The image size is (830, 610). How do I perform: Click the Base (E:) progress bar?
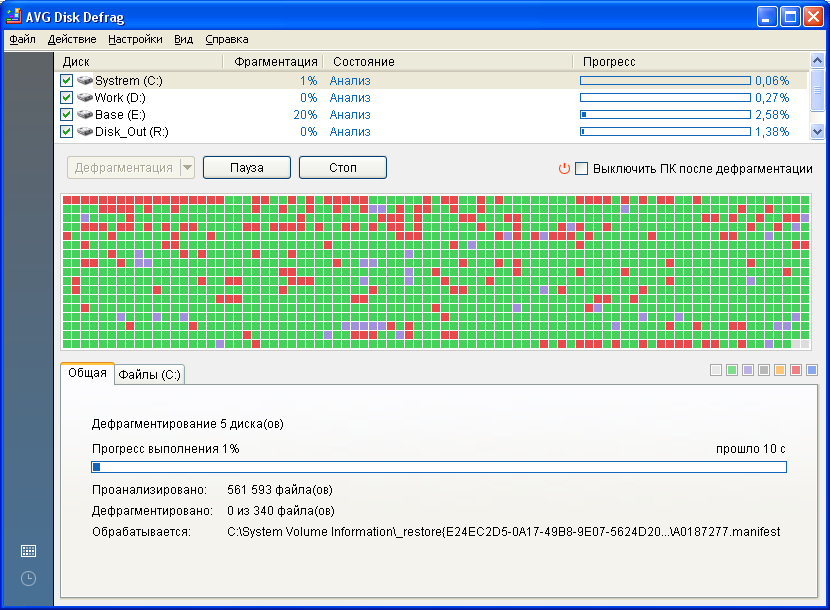(665, 114)
